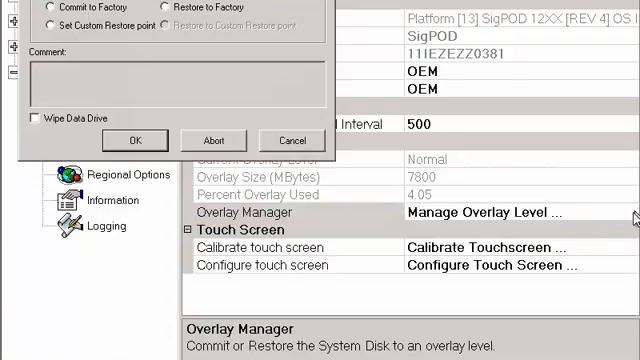Select the Information tree item
Viewport: 640px width, 360px height.
(x=113, y=200)
